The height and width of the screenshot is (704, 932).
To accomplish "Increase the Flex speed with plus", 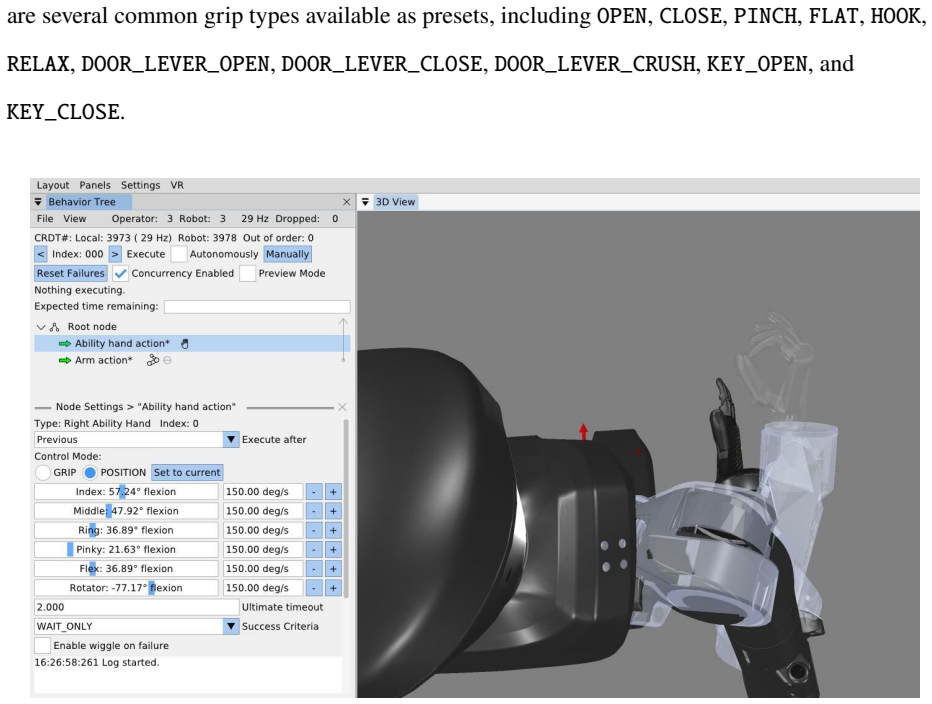I will (x=333, y=568).
